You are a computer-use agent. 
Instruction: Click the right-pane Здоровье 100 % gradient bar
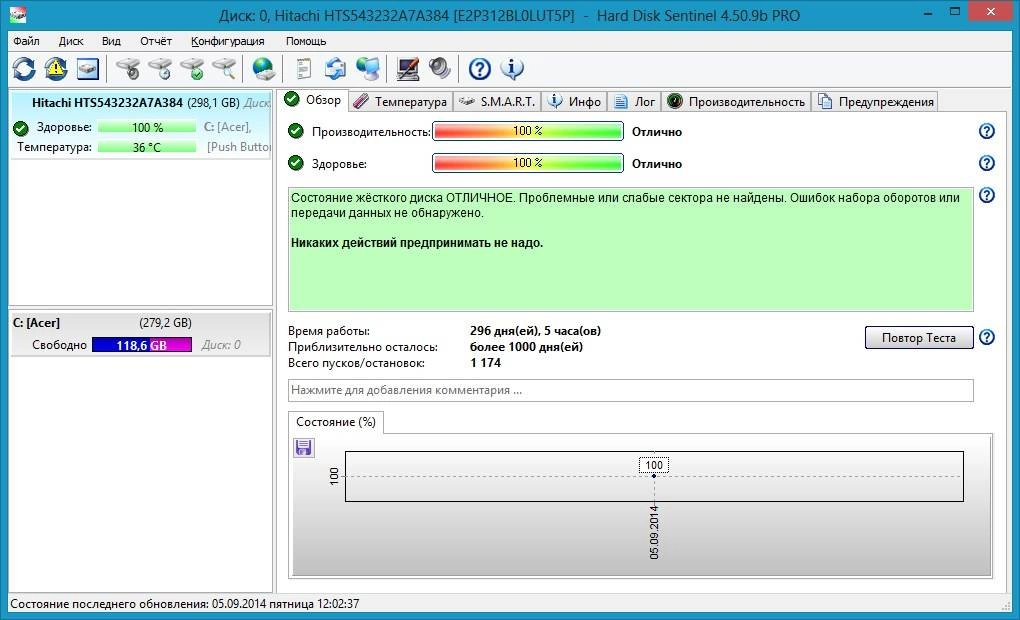528,163
